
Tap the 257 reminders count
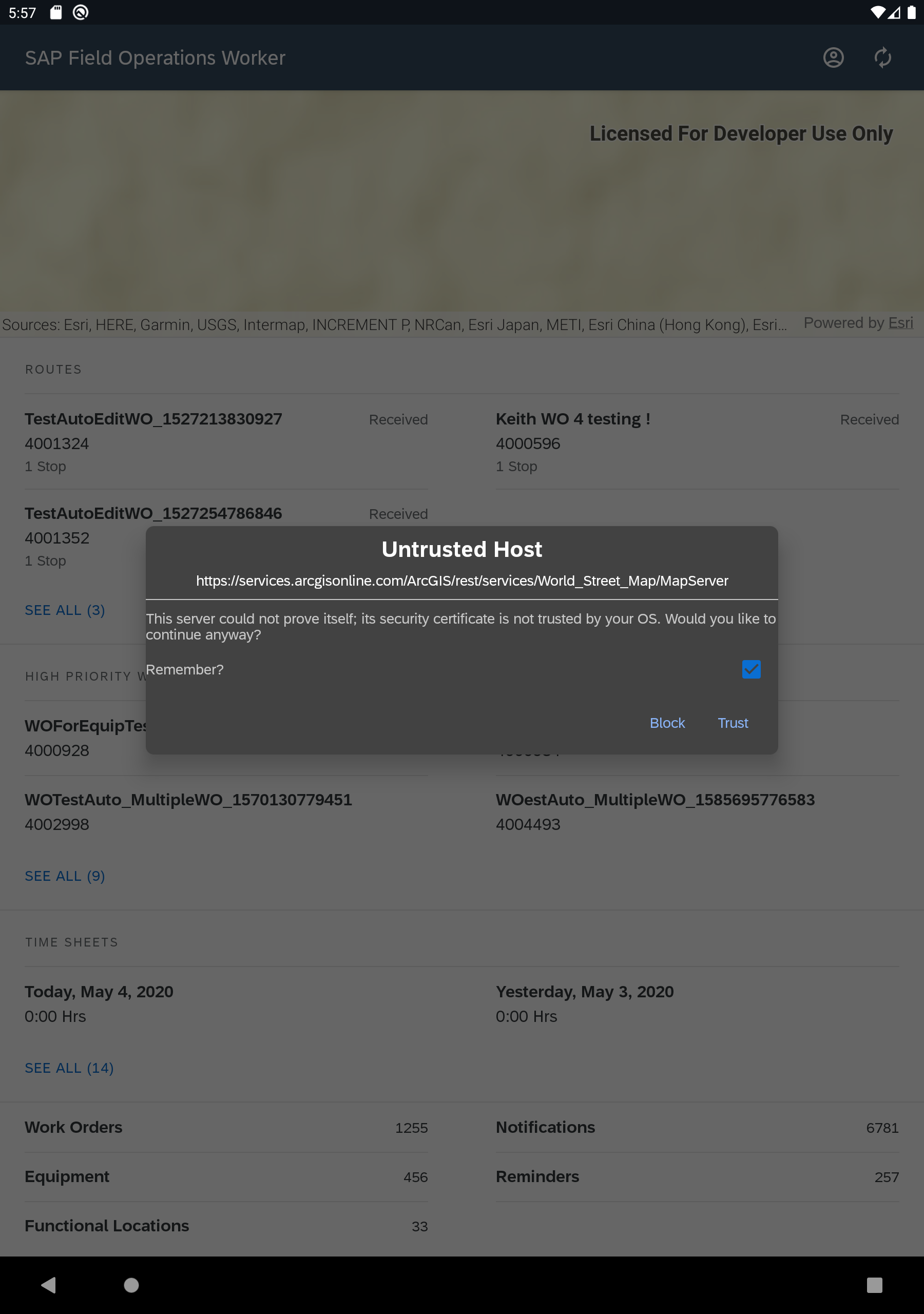coord(887,1177)
